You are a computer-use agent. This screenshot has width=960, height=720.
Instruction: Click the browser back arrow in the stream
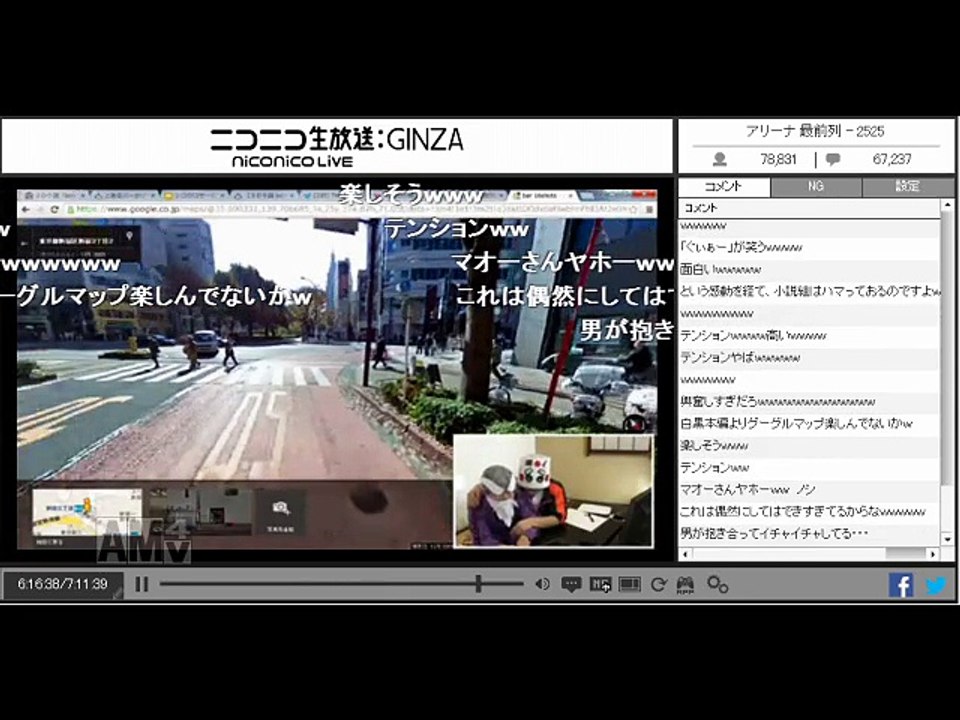tap(26, 210)
